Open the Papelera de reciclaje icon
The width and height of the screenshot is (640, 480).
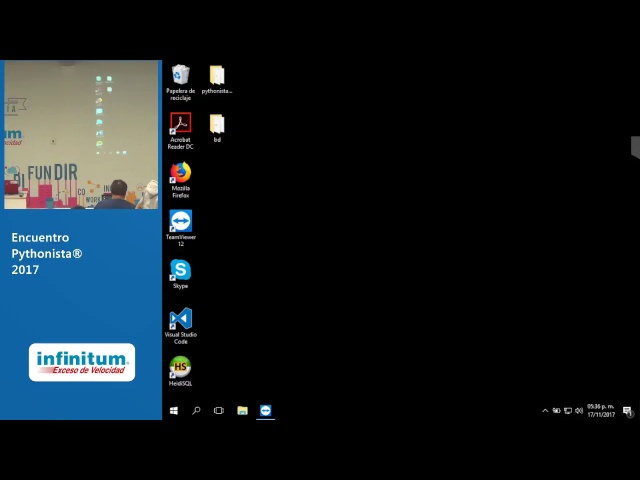point(180,82)
